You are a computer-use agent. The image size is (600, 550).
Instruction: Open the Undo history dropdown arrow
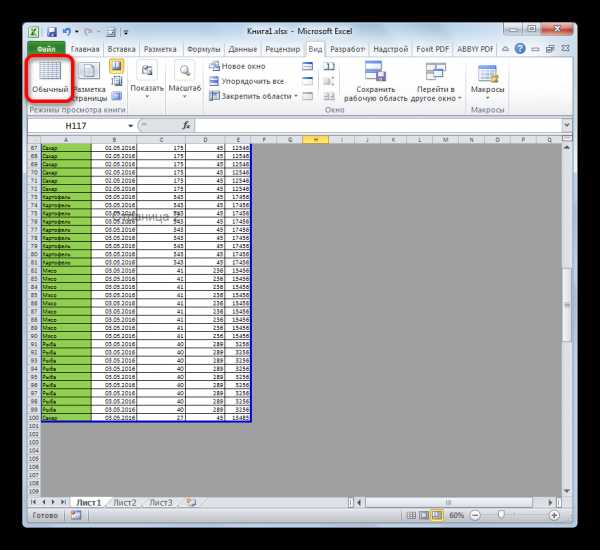click(x=77, y=31)
